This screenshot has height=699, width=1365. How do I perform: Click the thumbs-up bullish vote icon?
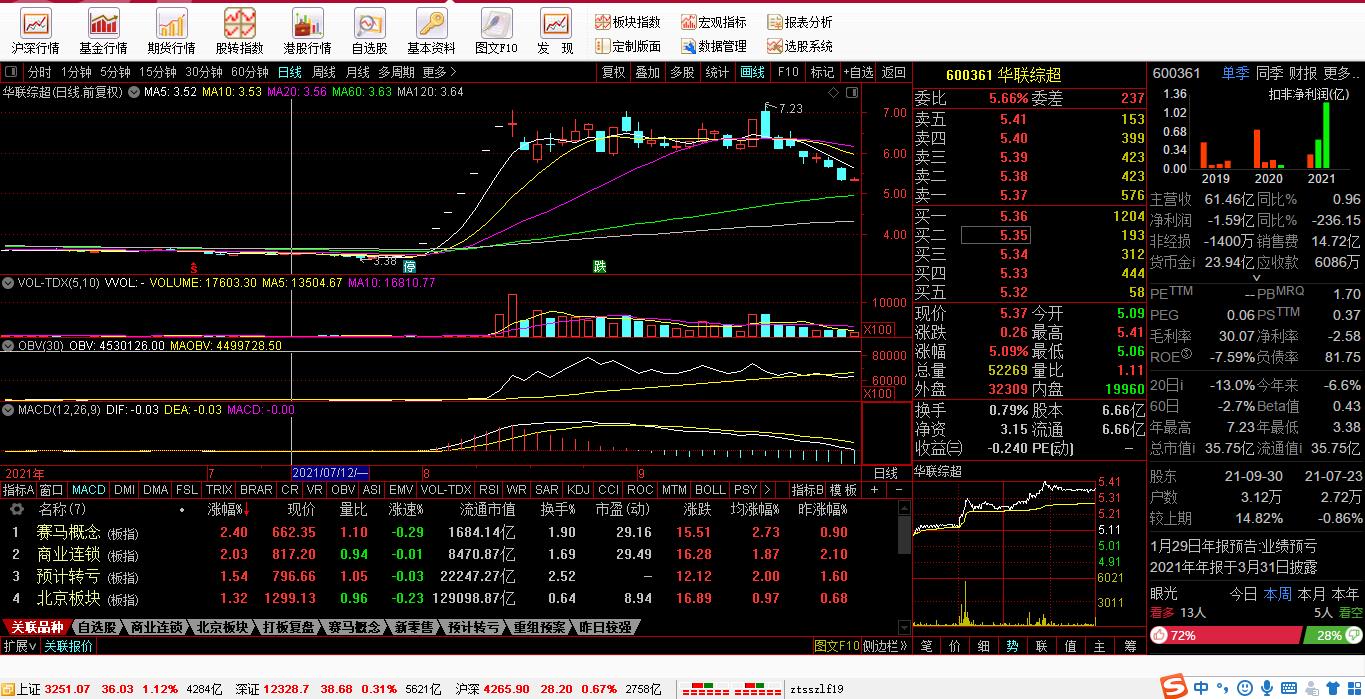point(1160,635)
